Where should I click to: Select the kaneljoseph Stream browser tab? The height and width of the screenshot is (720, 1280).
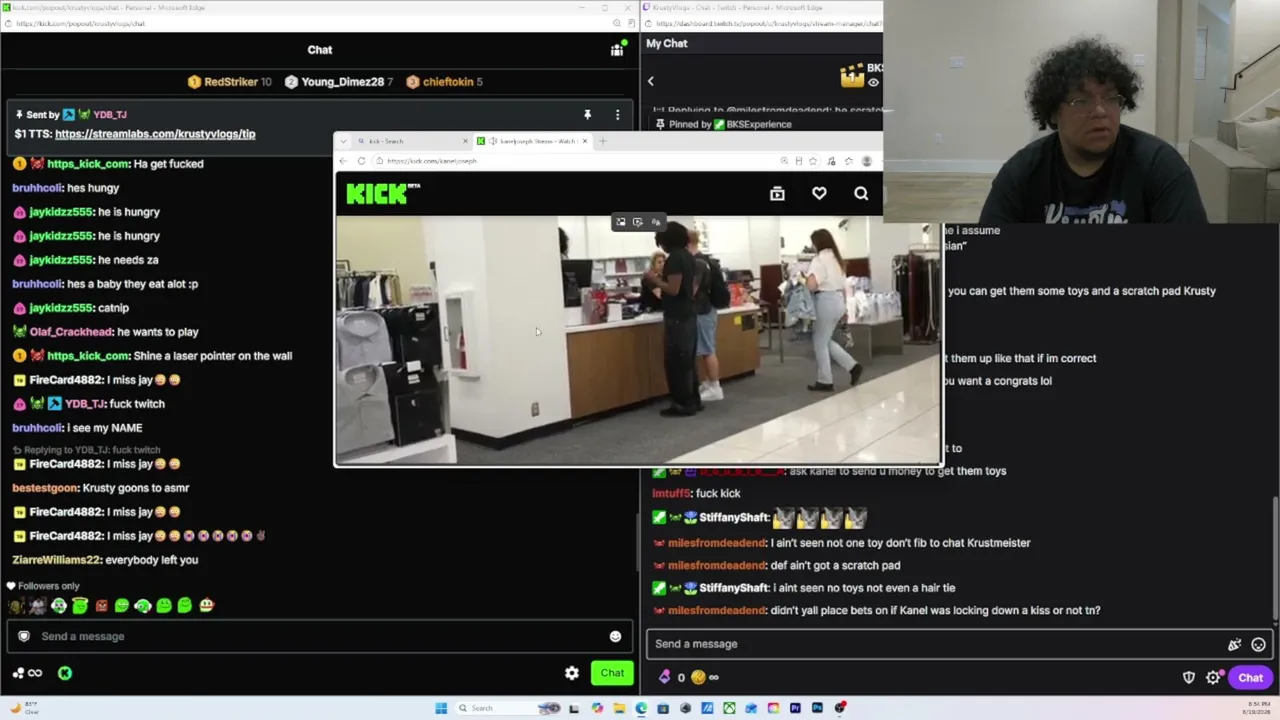pyautogui.click(x=533, y=141)
